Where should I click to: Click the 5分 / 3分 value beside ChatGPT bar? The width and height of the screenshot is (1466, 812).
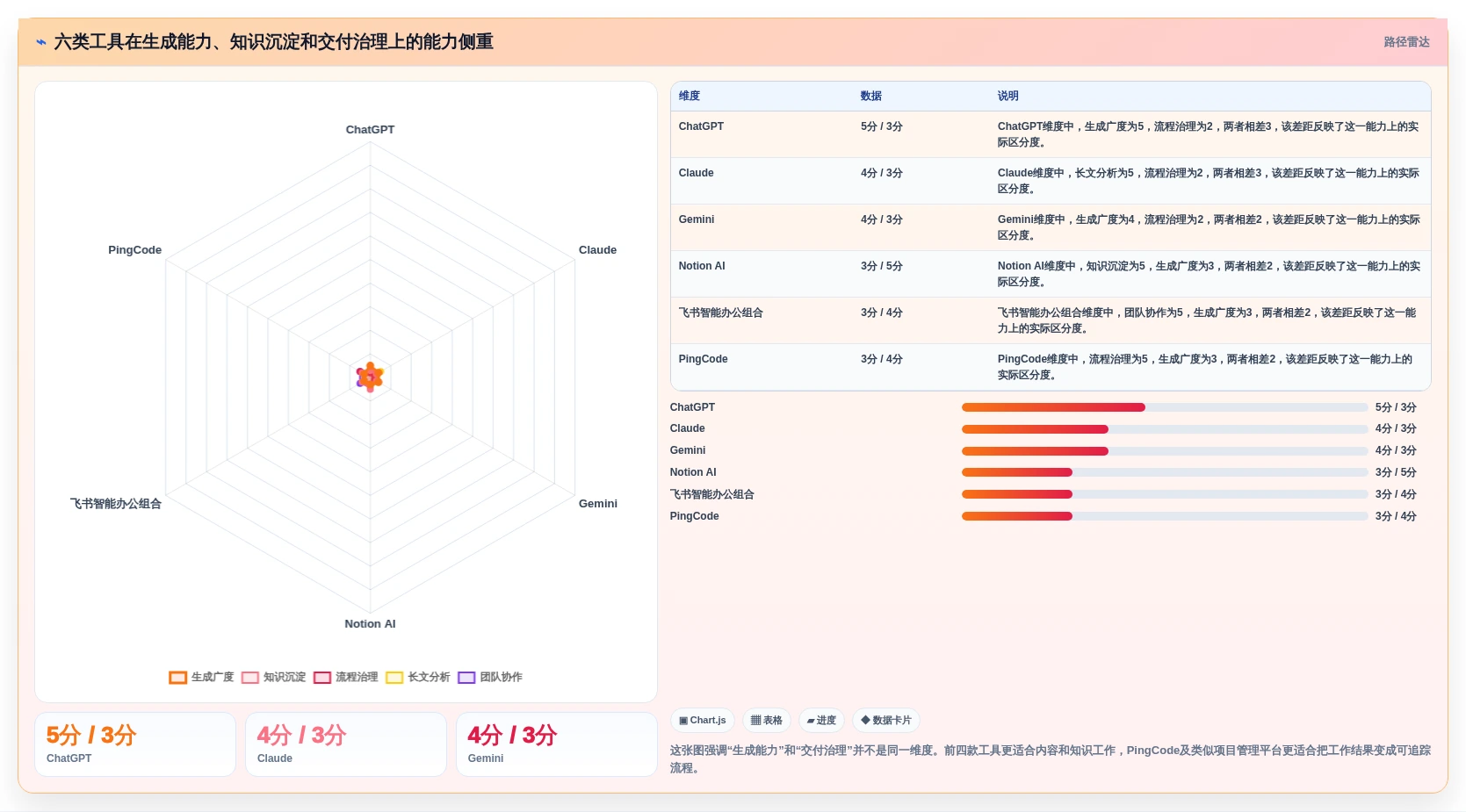click(x=1396, y=407)
